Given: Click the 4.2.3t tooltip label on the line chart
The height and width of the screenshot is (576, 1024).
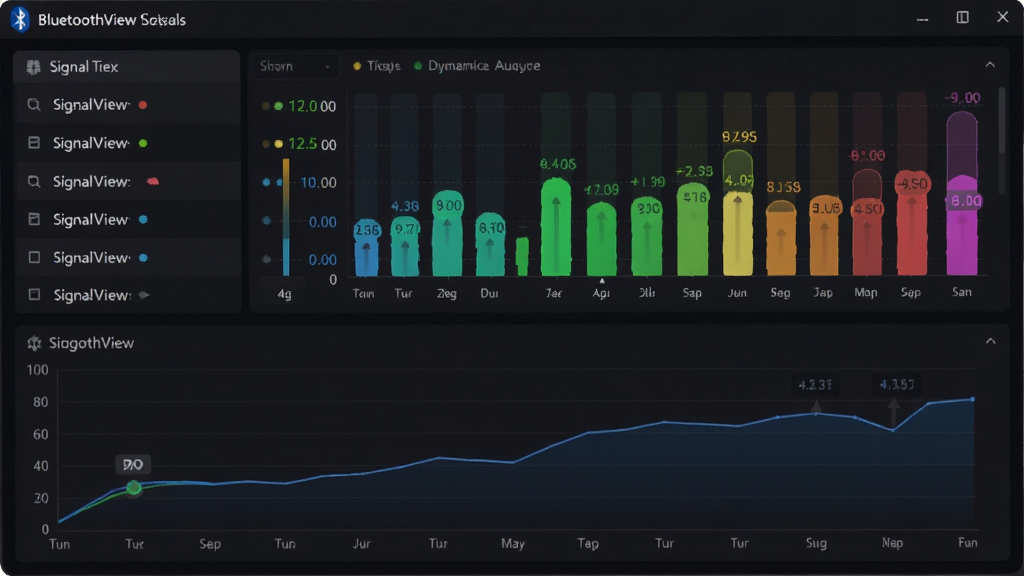Looking at the screenshot, I should tap(815, 385).
